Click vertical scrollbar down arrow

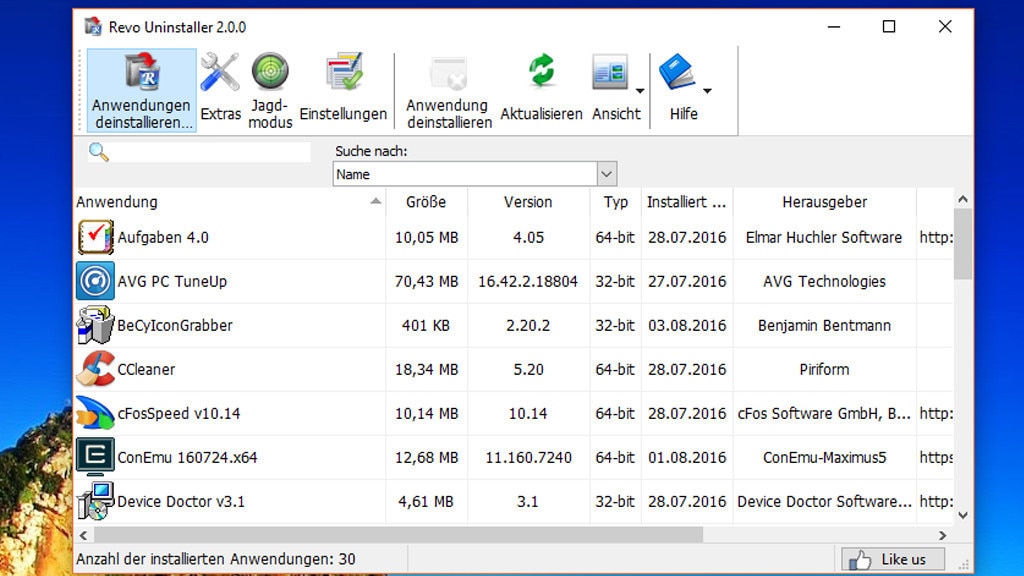[x=963, y=515]
